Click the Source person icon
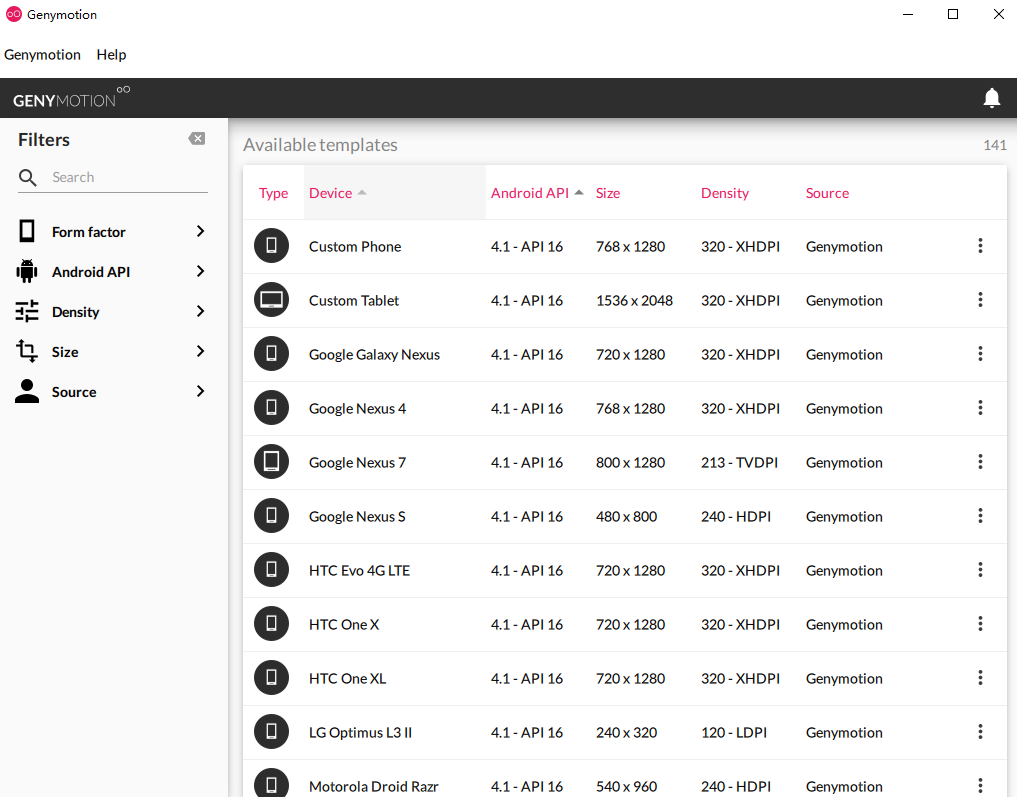 pyautogui.click(x=27, y=391)
